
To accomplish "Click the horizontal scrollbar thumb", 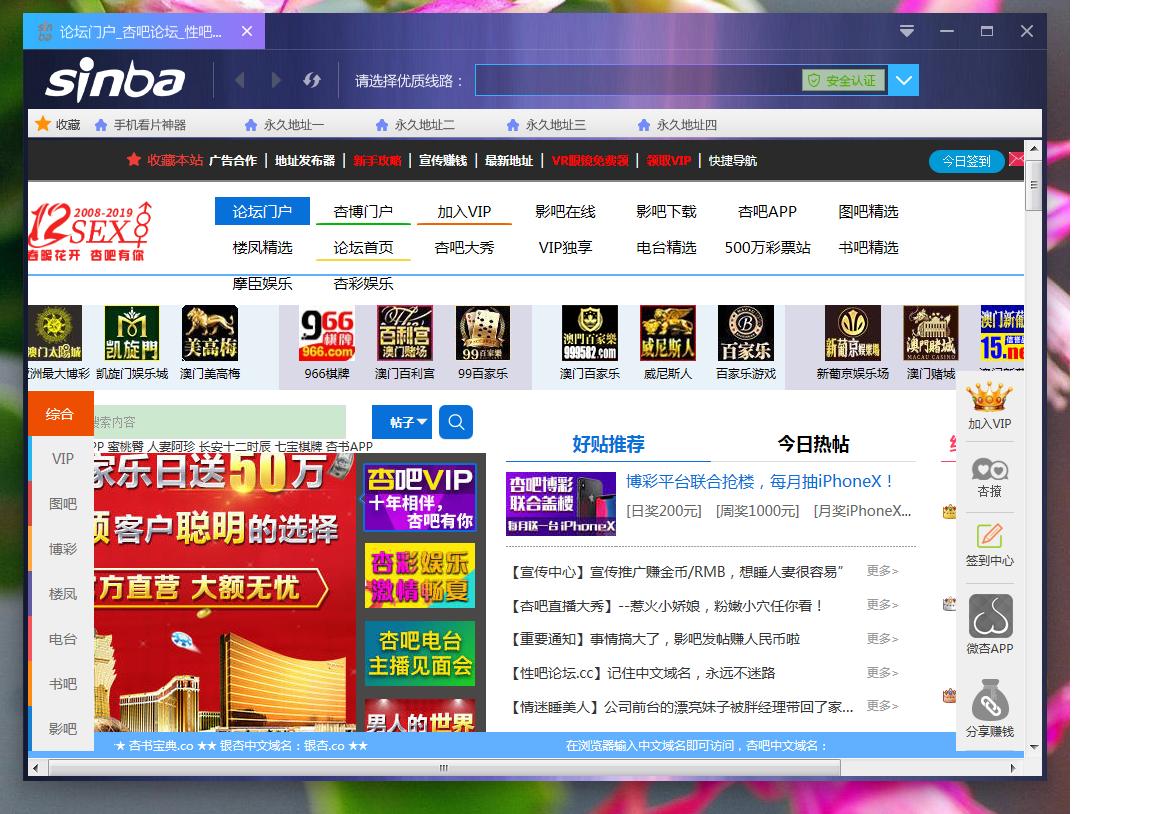I will 444,768.
